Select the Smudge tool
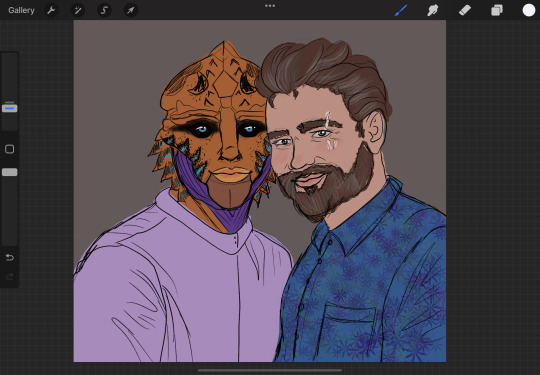540x375 pixels. point(433,10)
